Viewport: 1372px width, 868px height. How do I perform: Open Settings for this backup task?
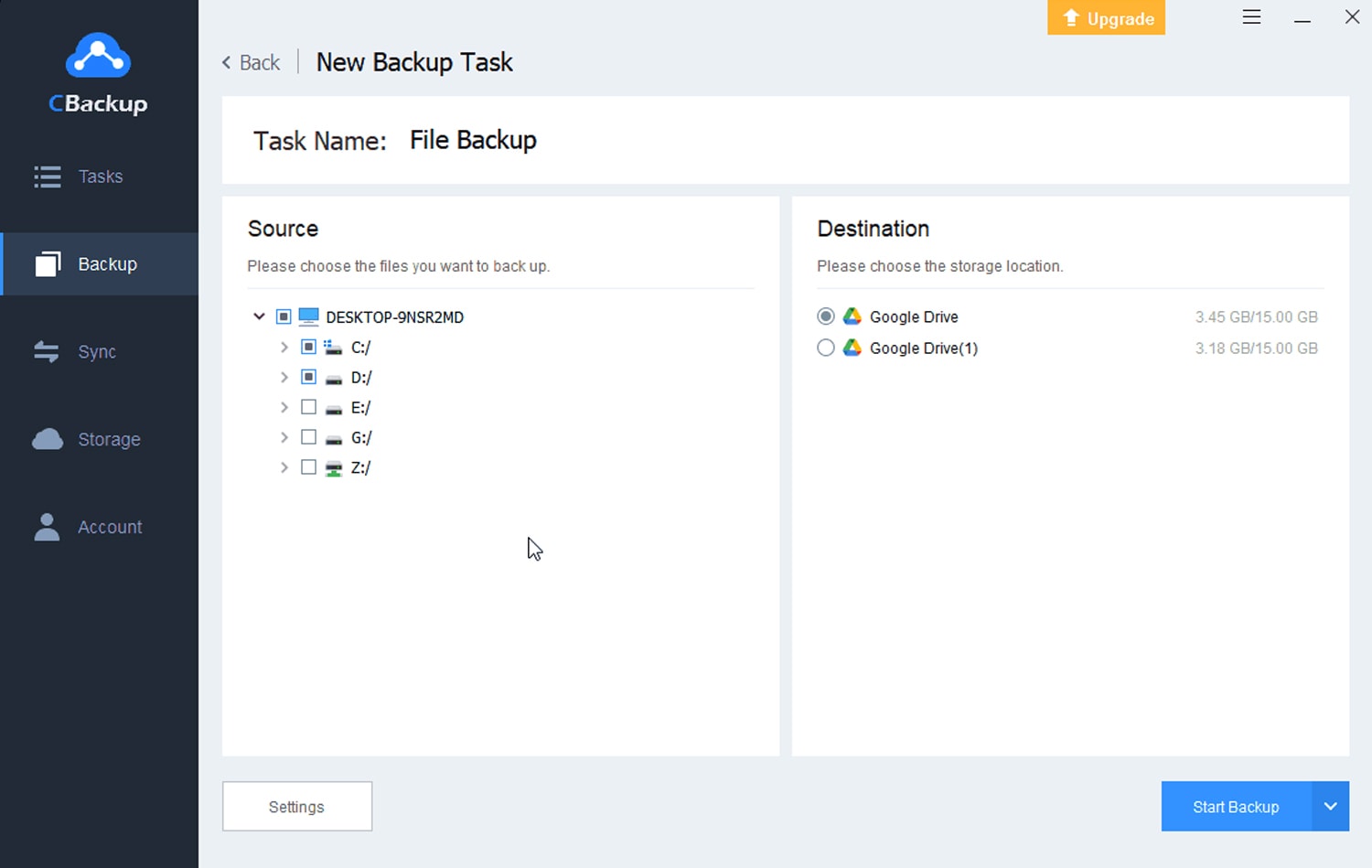(296, 806)
